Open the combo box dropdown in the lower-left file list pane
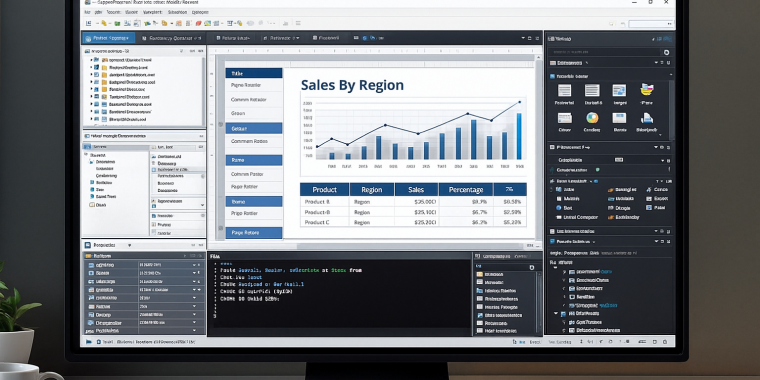Screen dimensions: 760x380 202,205
